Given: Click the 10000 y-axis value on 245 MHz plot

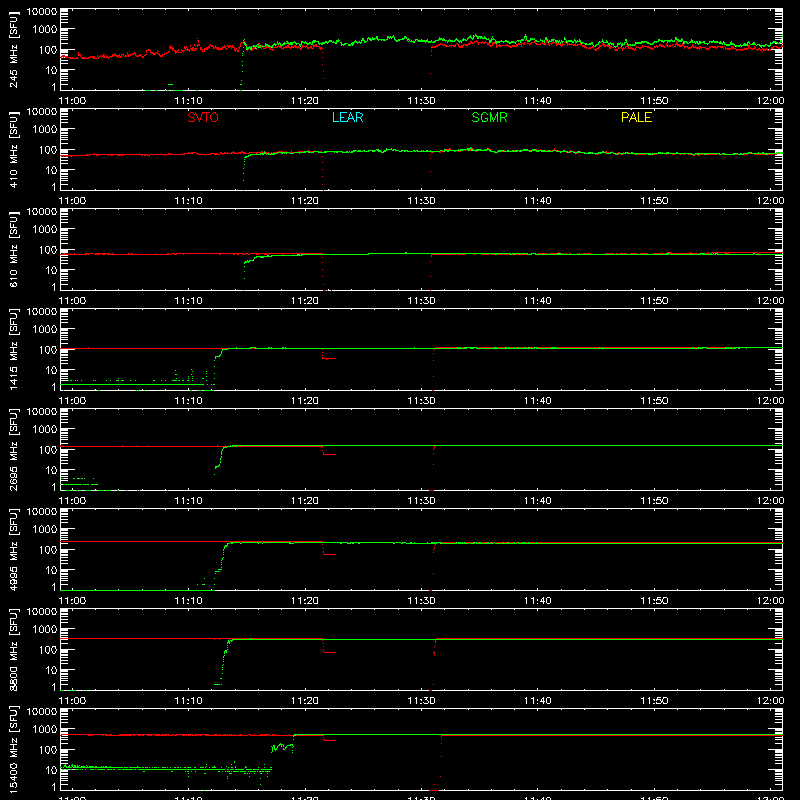Looking at the screenshot, I should (x=42, y=12).
